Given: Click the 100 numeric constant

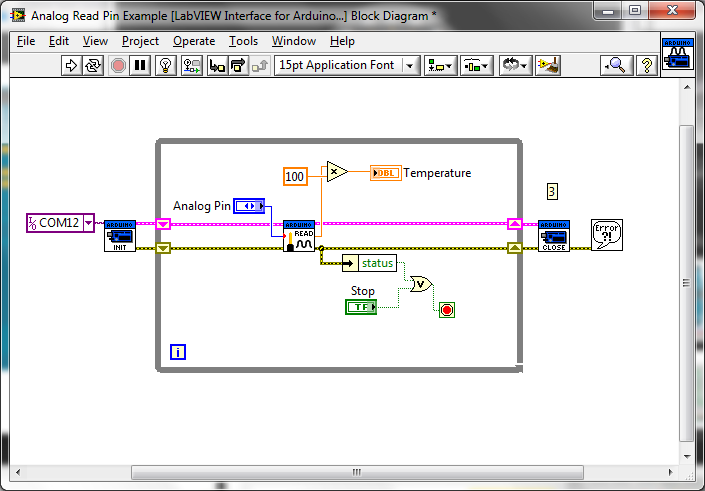Looking at the screenshot, I should pos(295,176).
